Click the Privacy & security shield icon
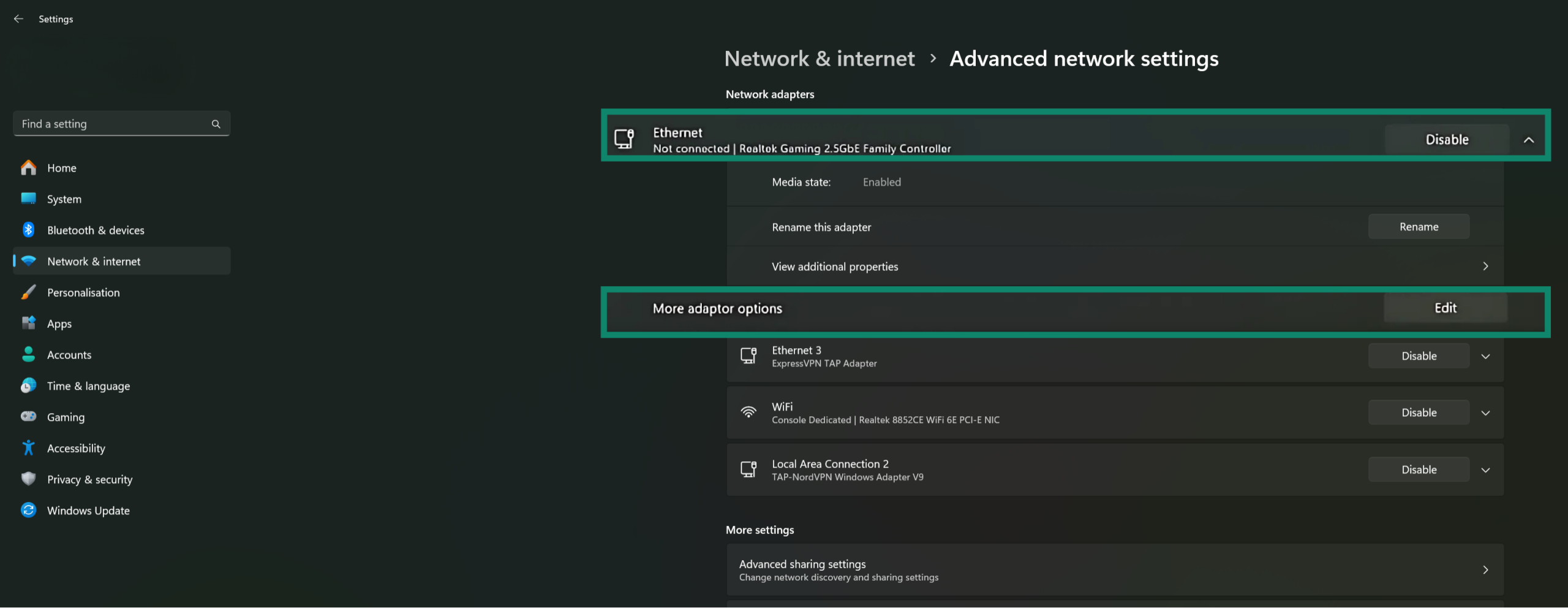The height and width of the screenshot is (608, 1568). click(x=28, y=479)
